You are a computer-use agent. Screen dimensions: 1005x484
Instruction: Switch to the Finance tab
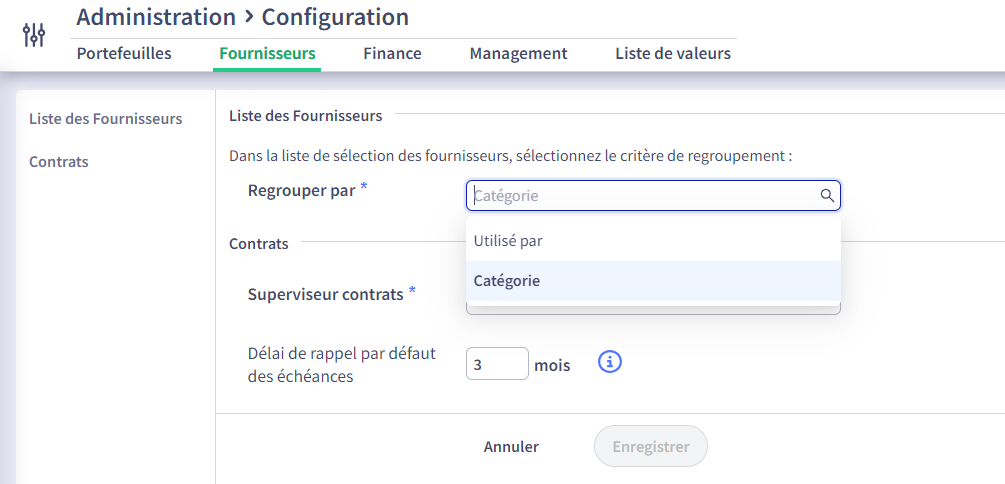coord(392,53)
